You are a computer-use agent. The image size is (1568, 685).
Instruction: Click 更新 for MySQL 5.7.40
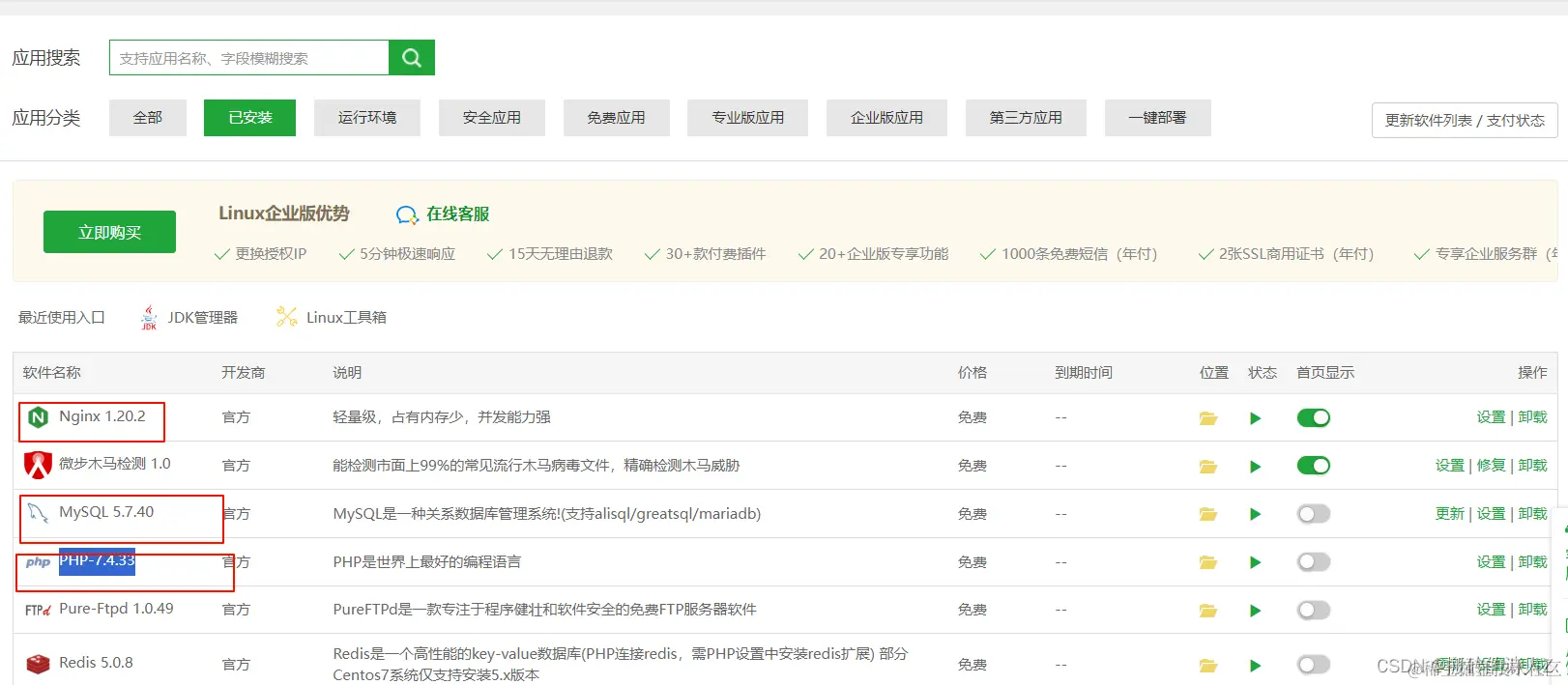click(x=1450, y=514)
